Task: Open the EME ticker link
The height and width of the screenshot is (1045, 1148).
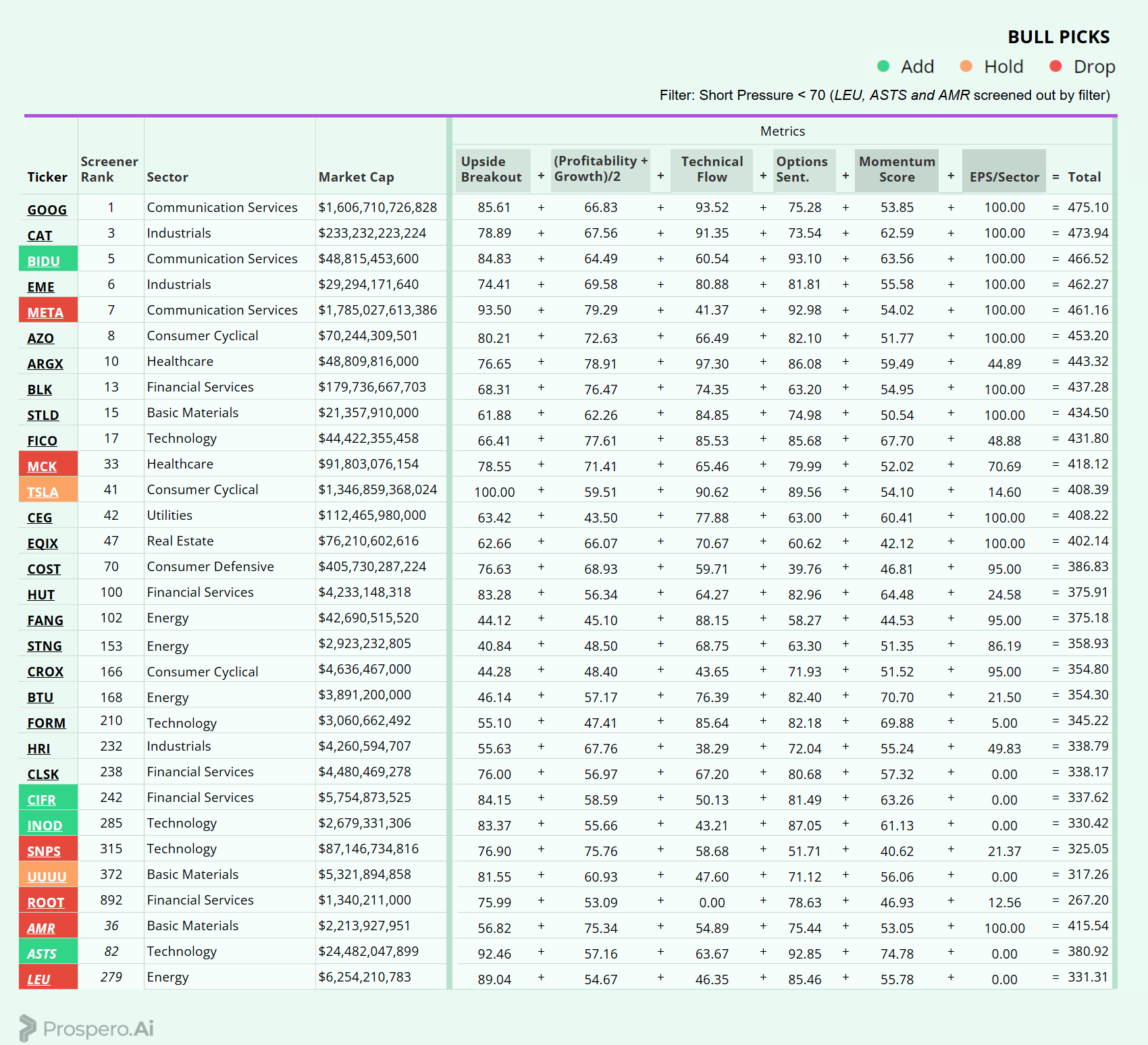Action: 41,287
